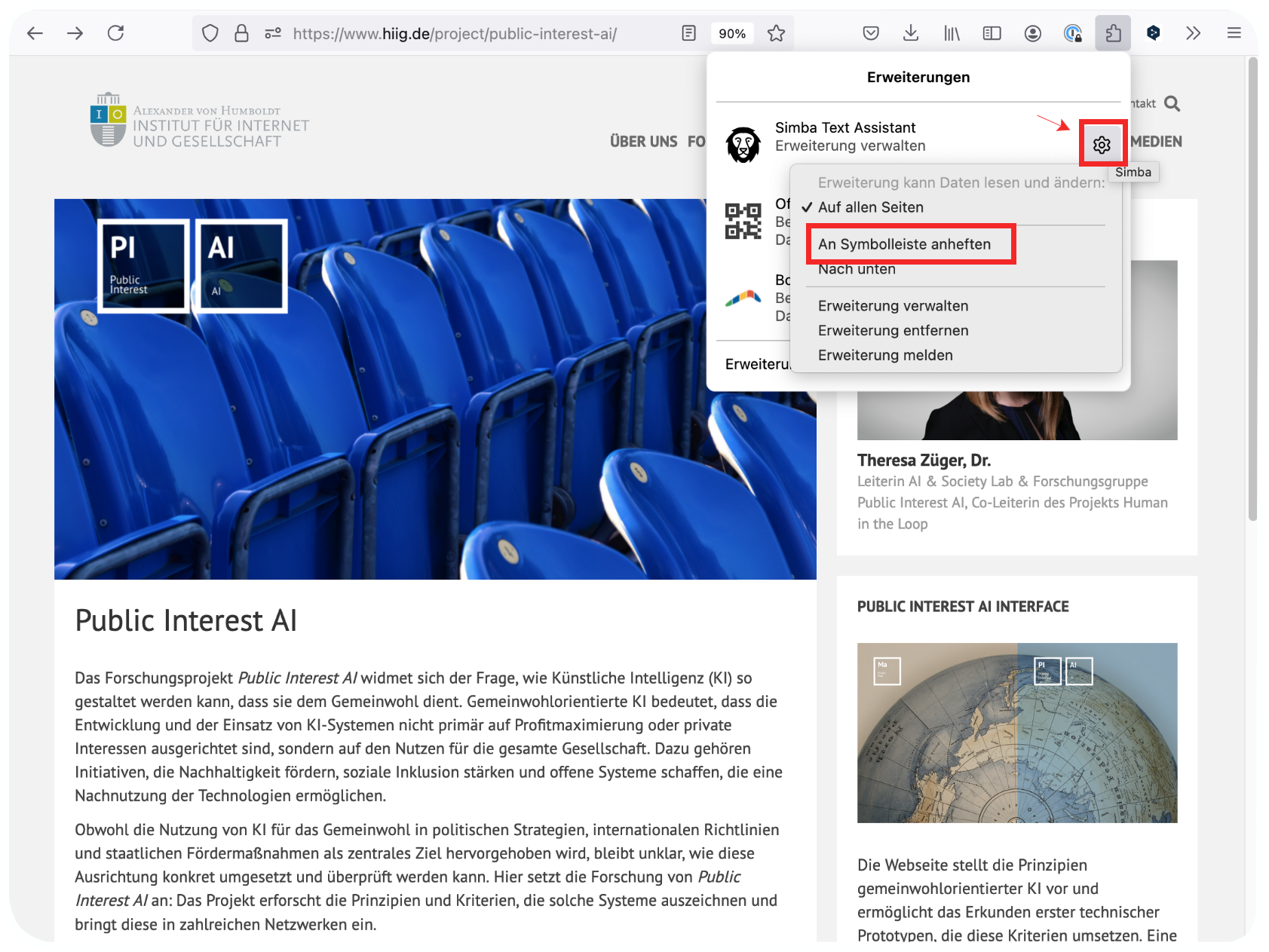Click the blue globe lock extension icon
1269x952 pixels.
pyautogui.click(x=1073, y=33)
